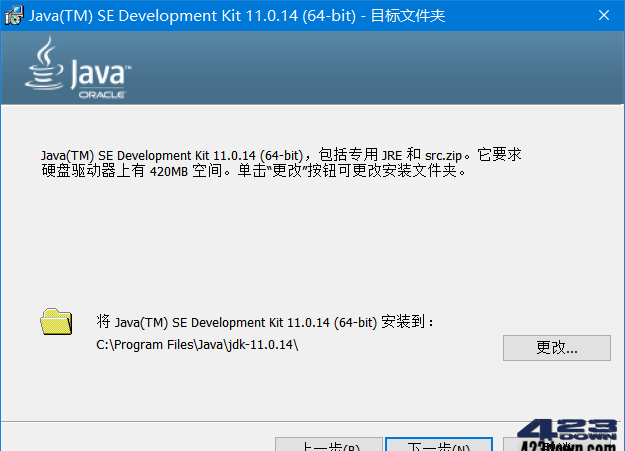
Task: Click the Java Oracle logo
Action: pos(78,68)
